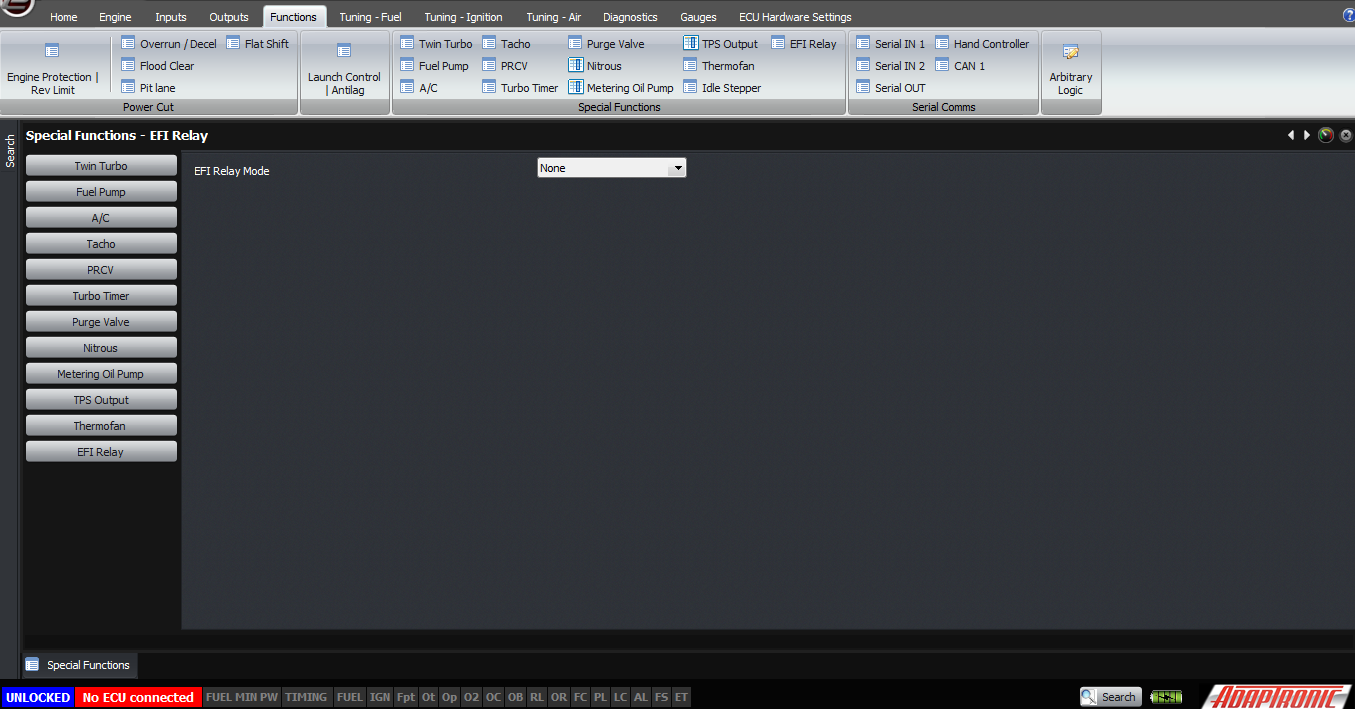
Task: Expand the EFI Relay Mode dropdown
Action: (x=679, y=168)
